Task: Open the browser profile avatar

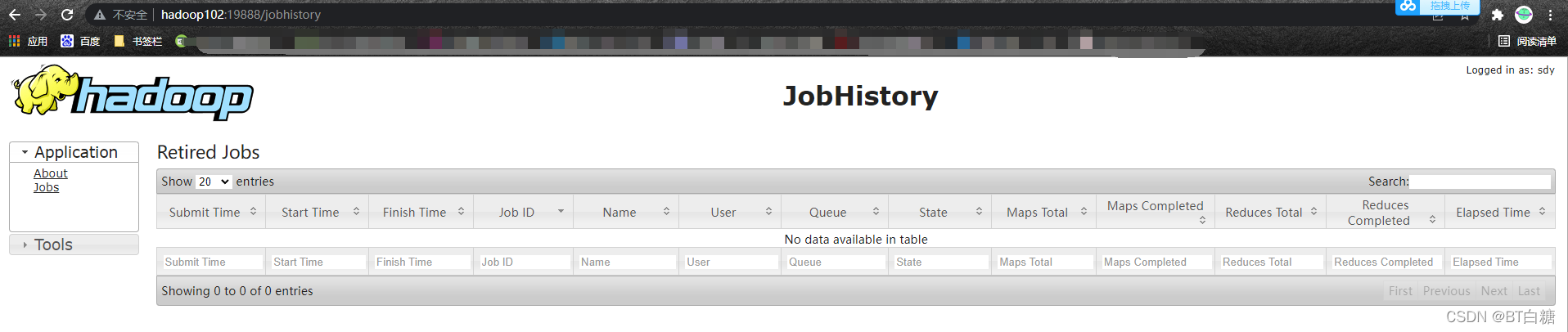Action: [x=1524, y=15]
